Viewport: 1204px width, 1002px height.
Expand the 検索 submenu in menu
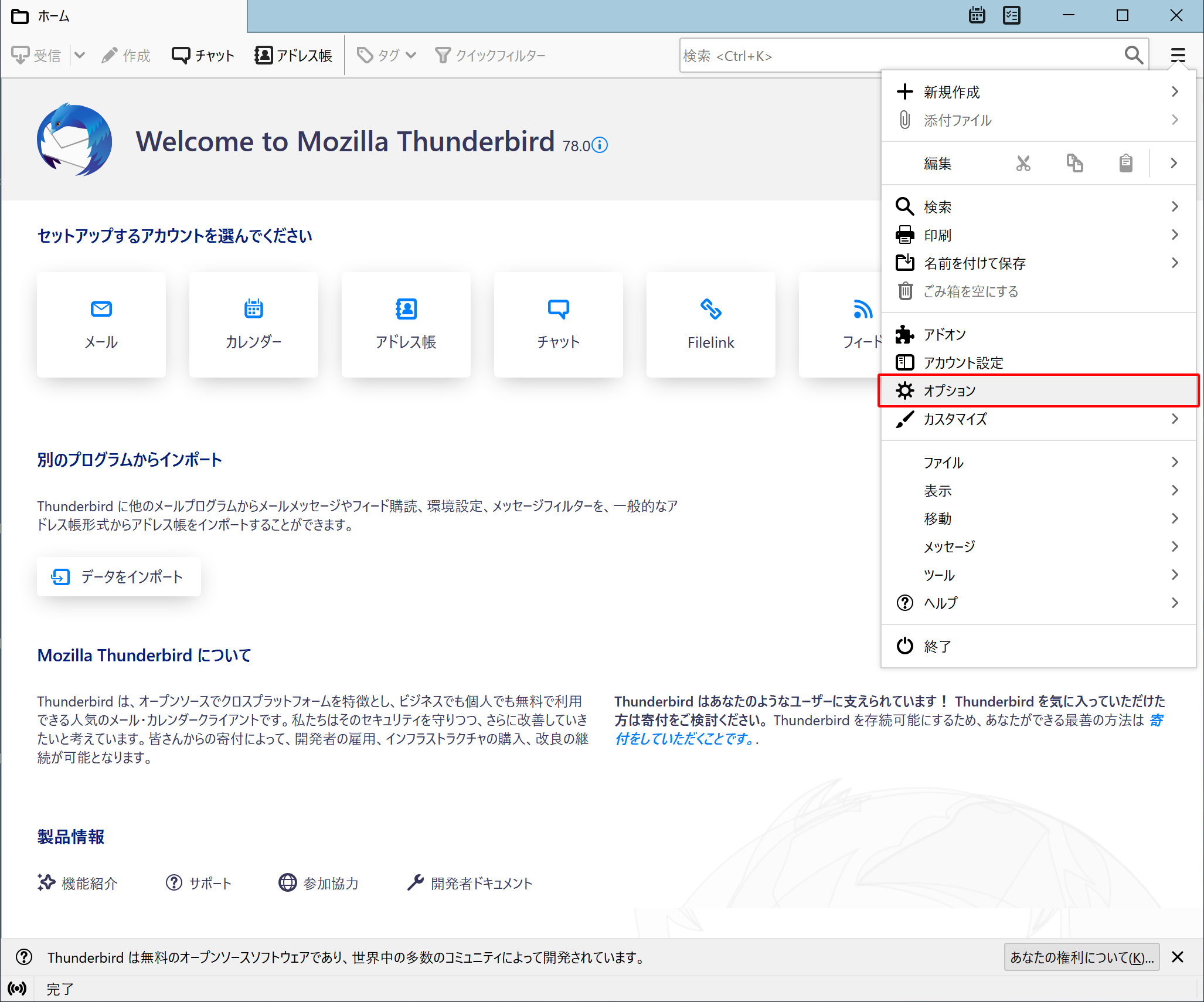1038,207
